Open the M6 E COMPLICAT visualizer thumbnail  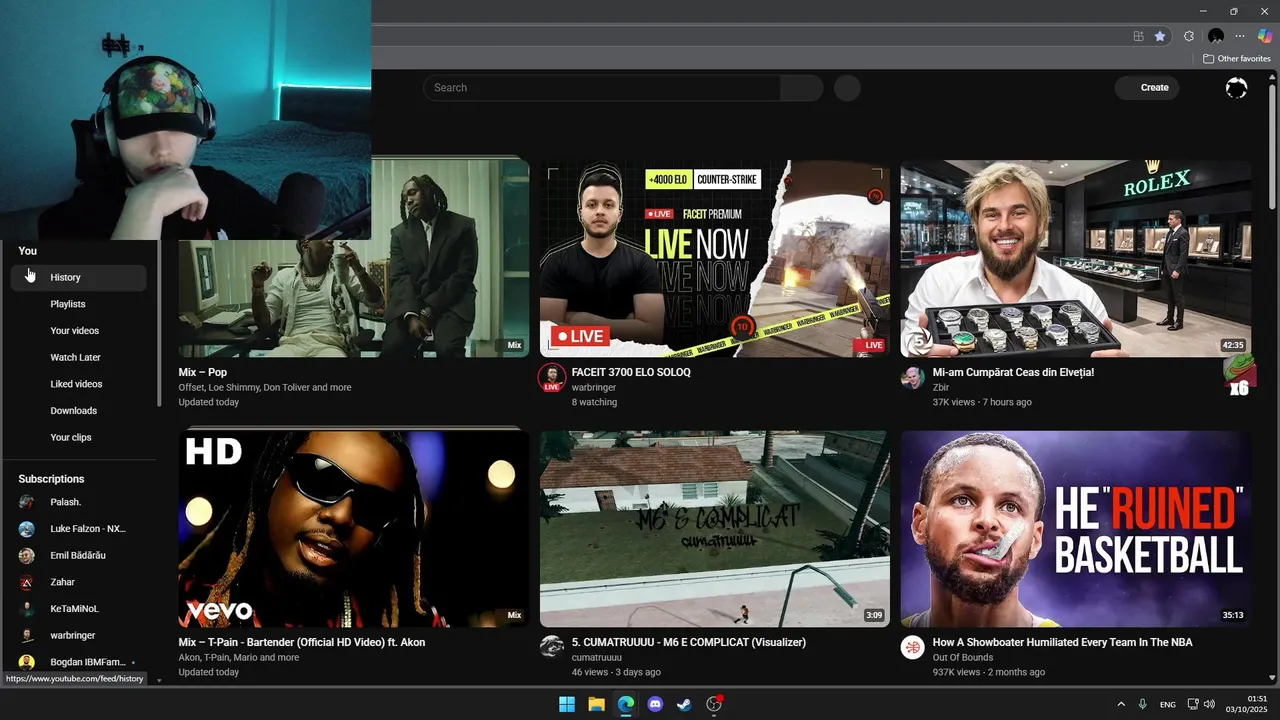[715, 529]
